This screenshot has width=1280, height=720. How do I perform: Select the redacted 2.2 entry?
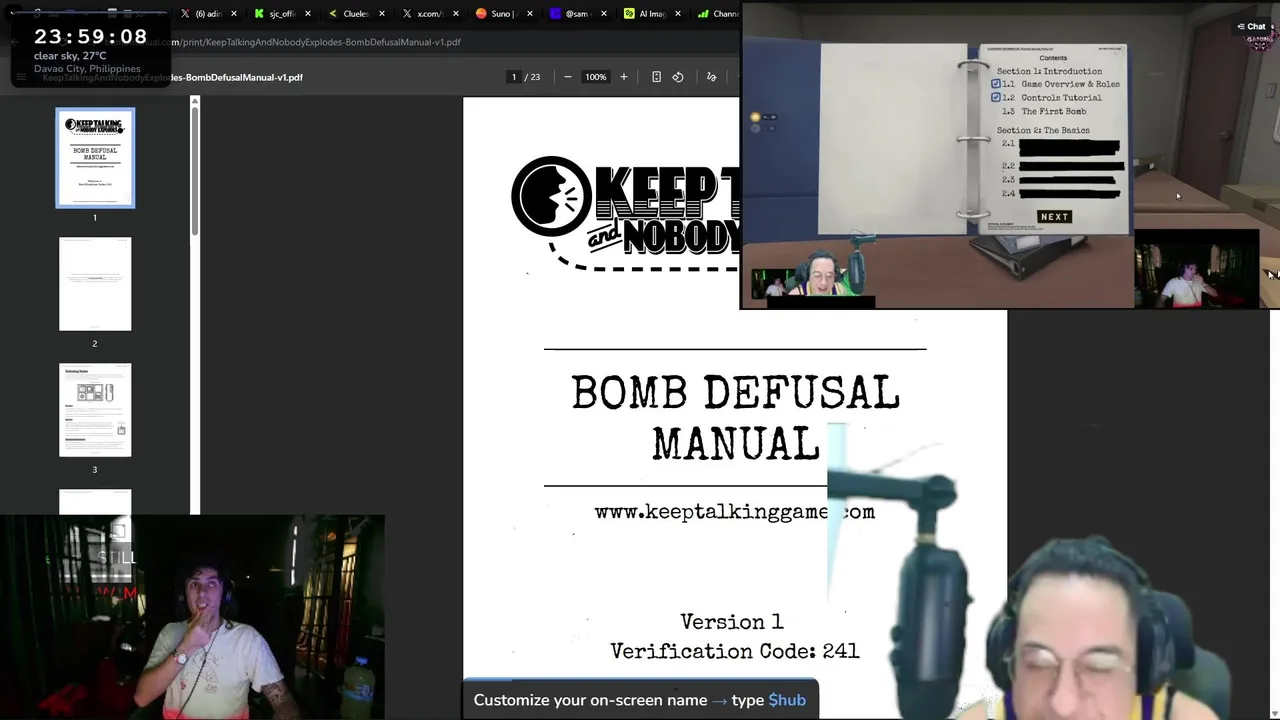[1063, 166]
